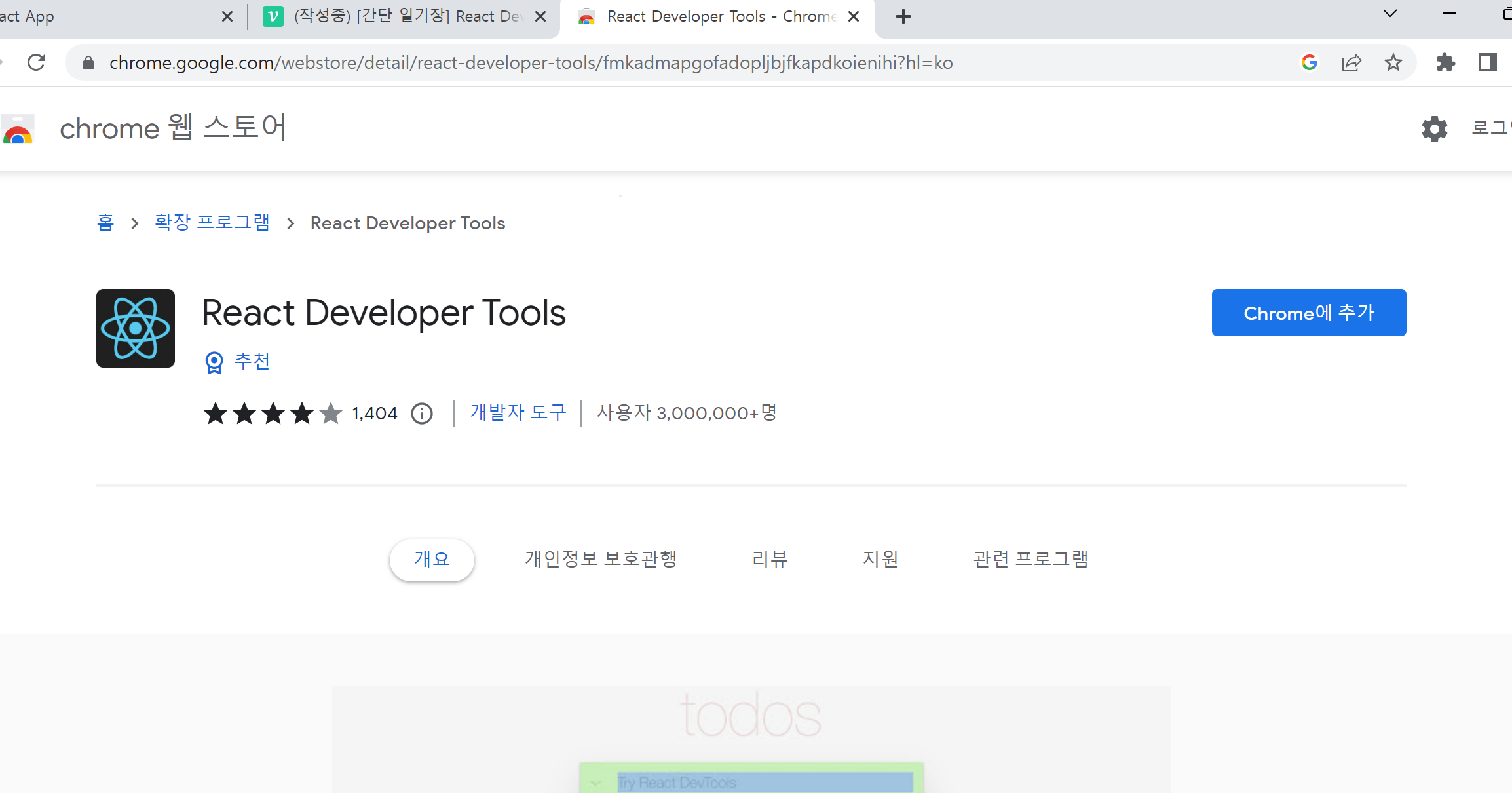
Task: Click the share page icon
Action: (1351, 62)
